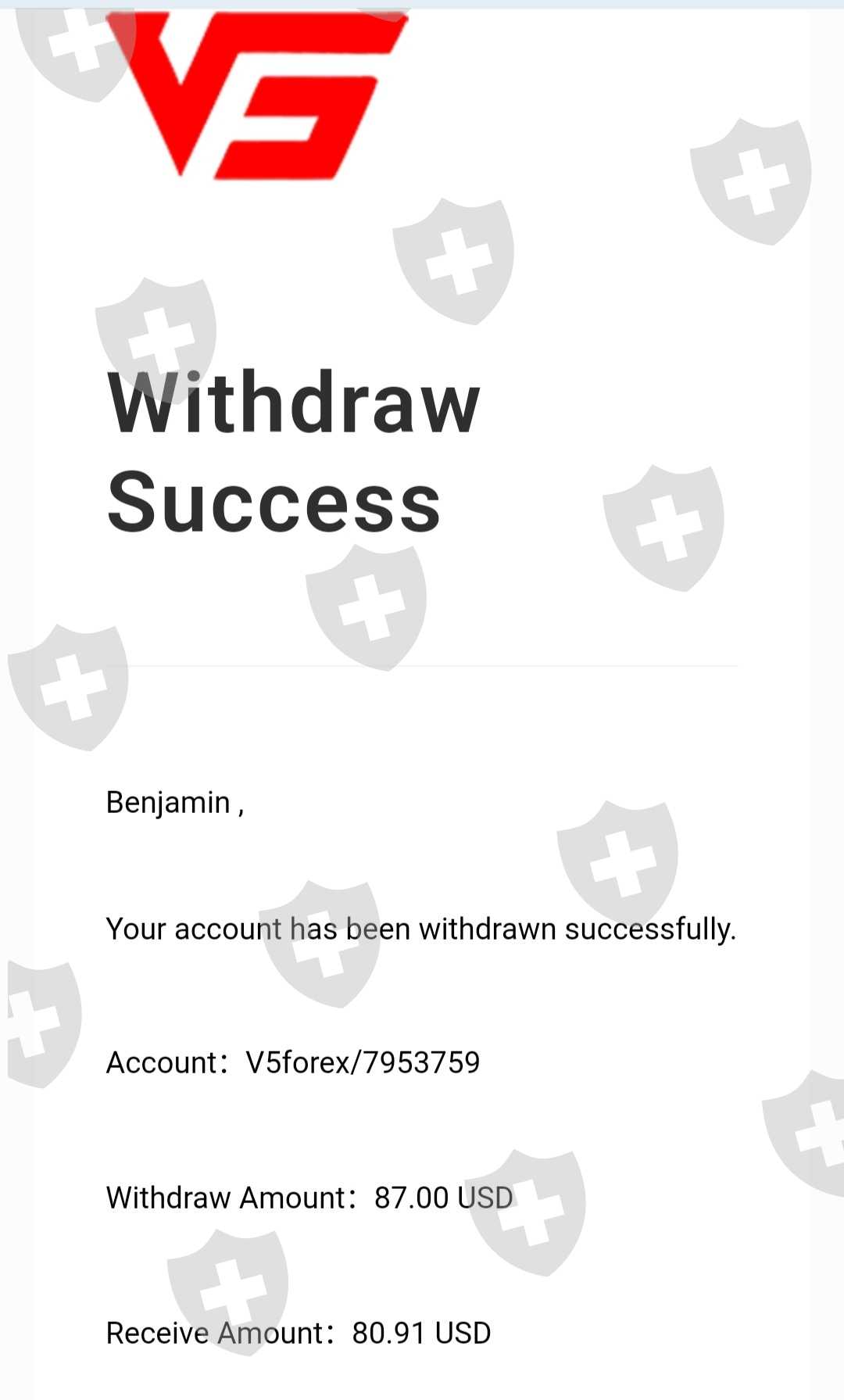Tap shield watermark overlapping the Receive Amount label

pos(227,1291)
